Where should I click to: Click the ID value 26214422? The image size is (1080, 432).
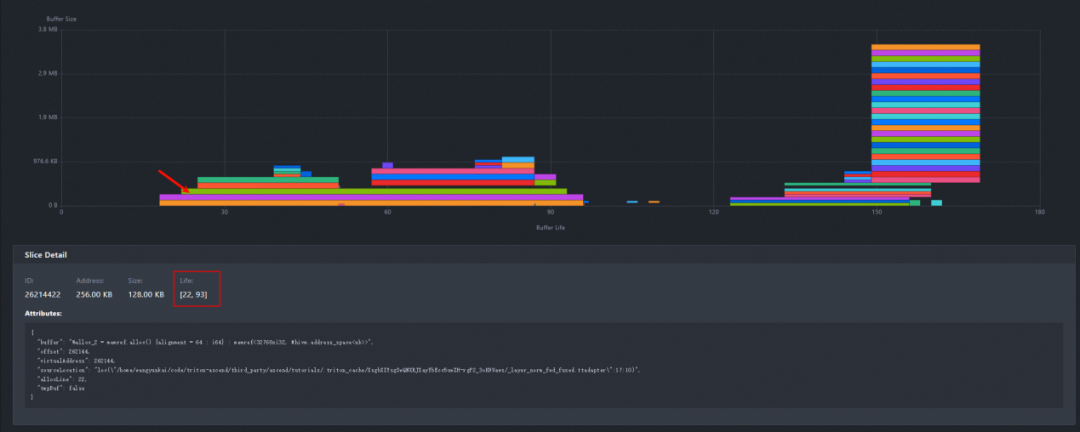click(43, 294)
